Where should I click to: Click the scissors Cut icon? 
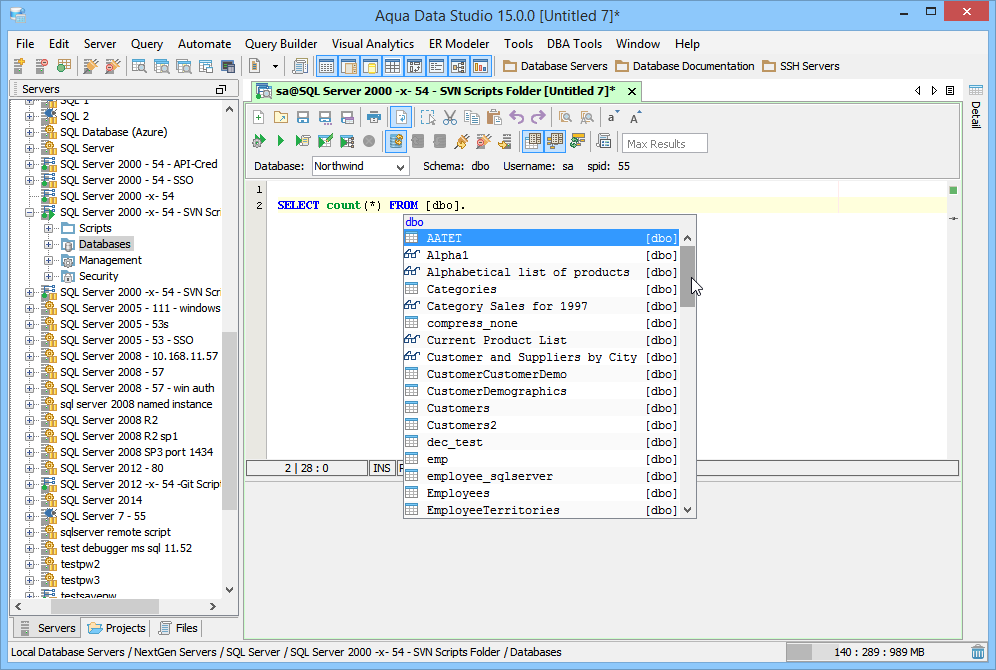450,117
